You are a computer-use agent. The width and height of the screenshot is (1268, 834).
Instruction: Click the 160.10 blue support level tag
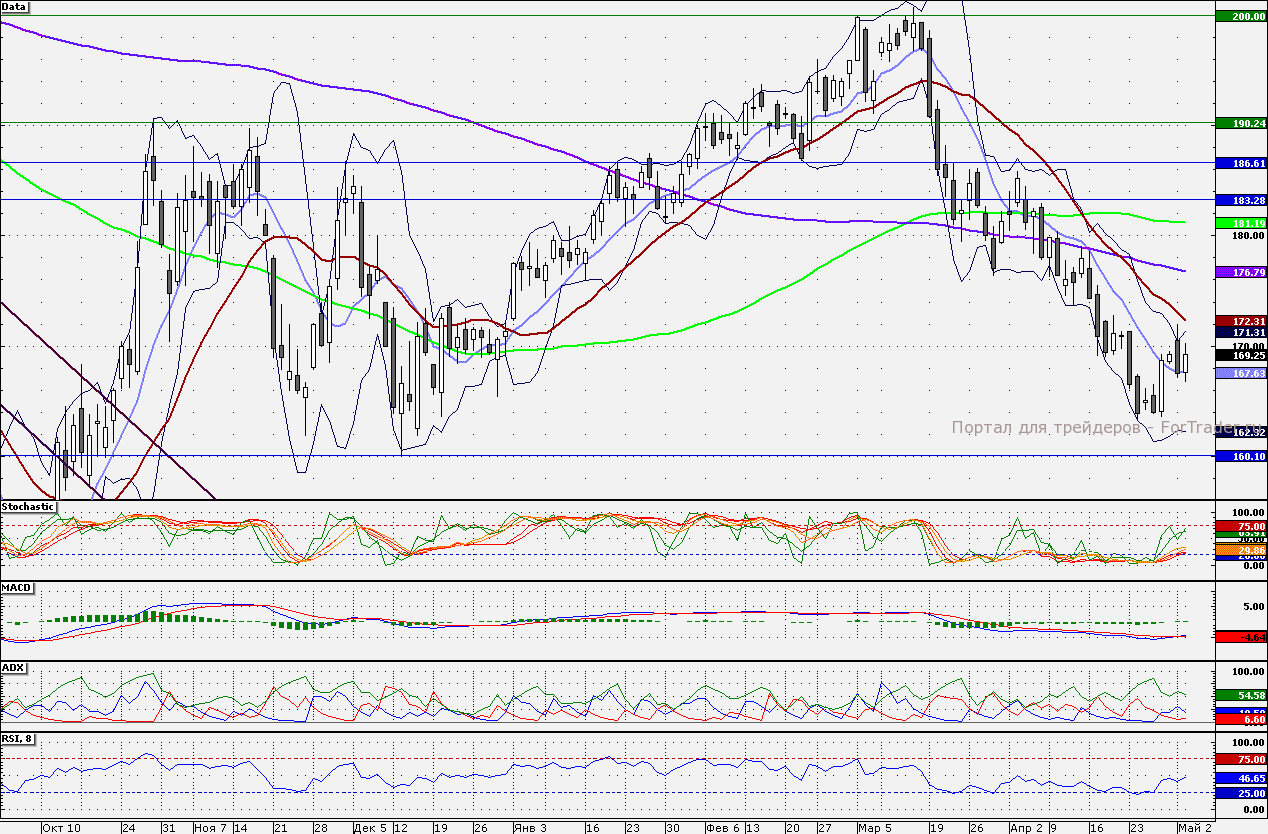(x=1240, y=456)
